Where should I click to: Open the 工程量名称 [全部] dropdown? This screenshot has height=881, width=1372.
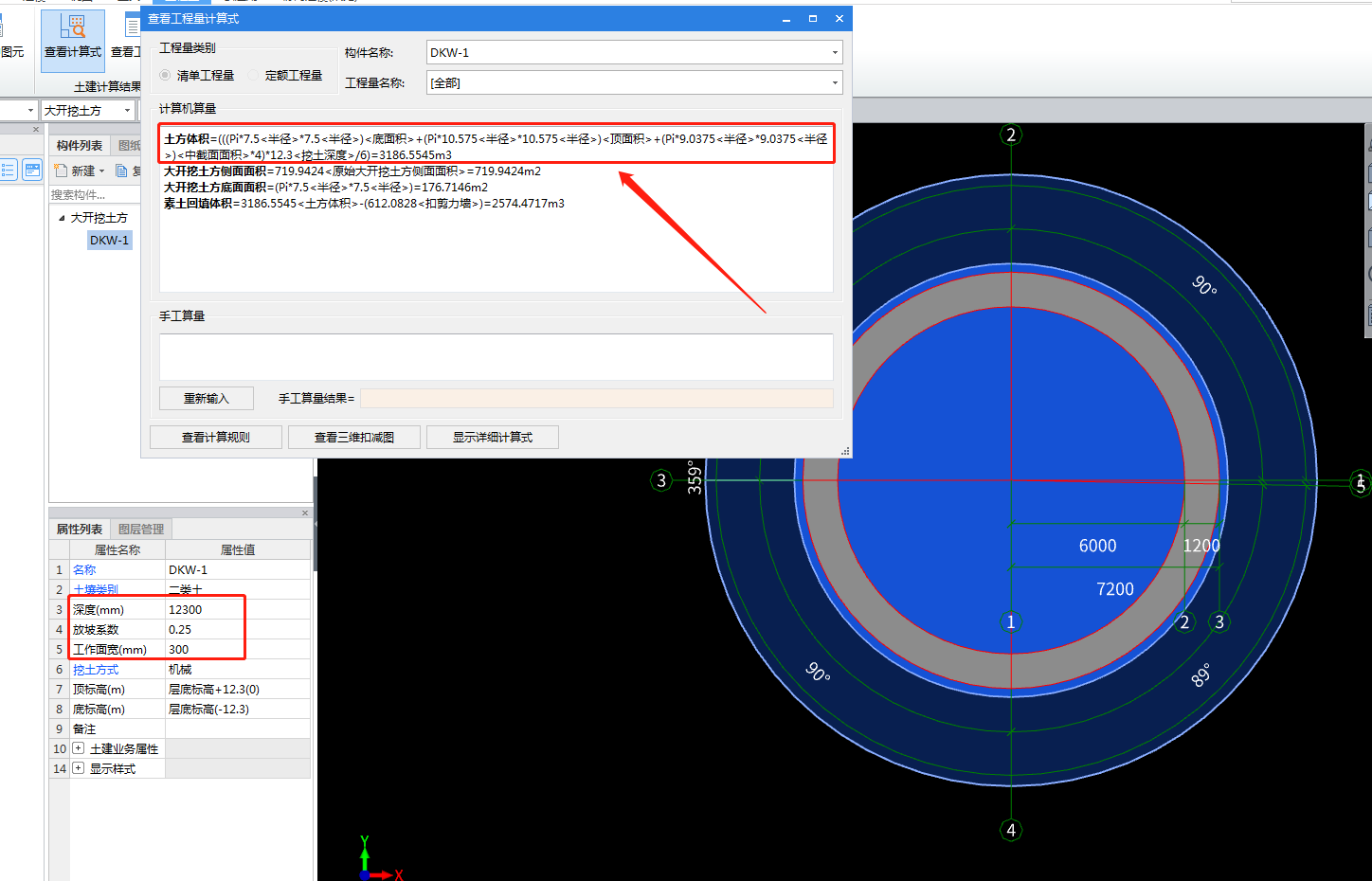834,83
